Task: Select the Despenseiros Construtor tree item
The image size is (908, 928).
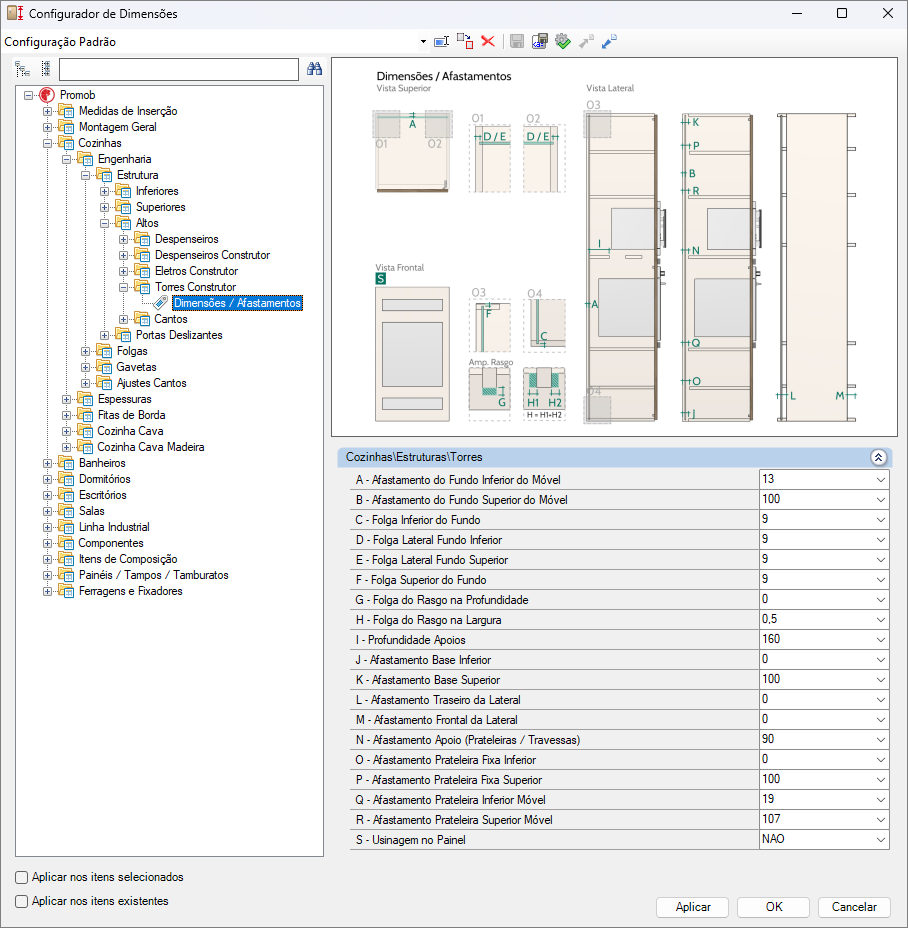Action: click(212, 255)
